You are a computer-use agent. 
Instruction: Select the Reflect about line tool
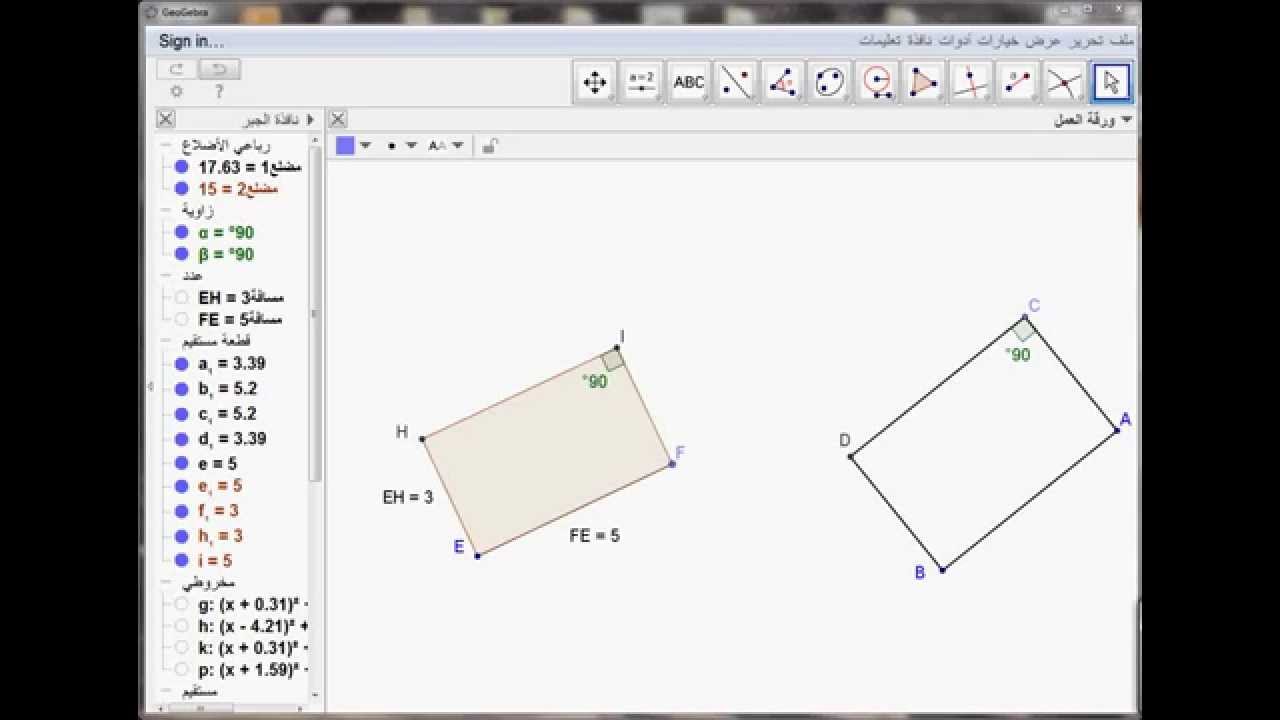click(x=735, y=83)
